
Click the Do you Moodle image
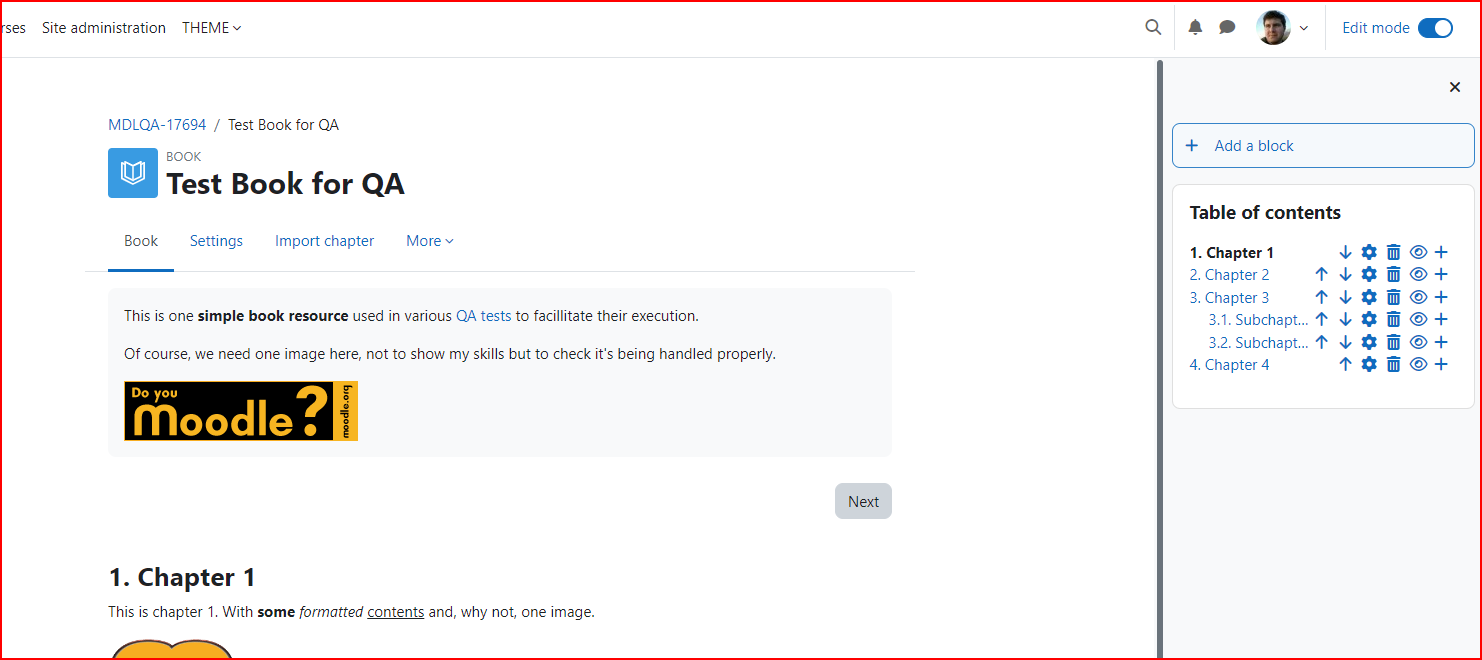(x=241, y=411)
